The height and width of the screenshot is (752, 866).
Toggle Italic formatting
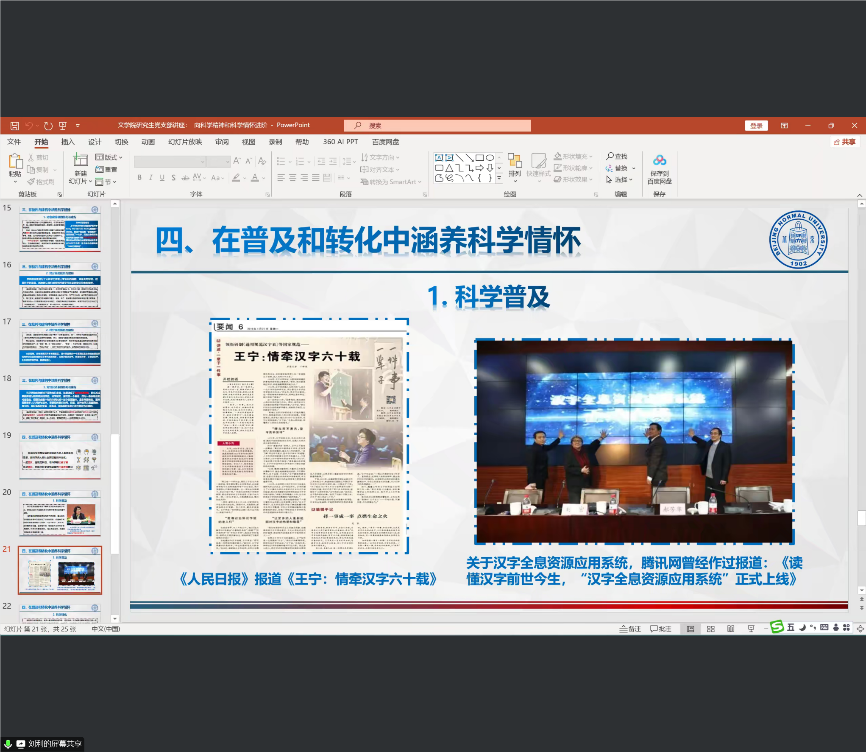[x=151, y=178]
